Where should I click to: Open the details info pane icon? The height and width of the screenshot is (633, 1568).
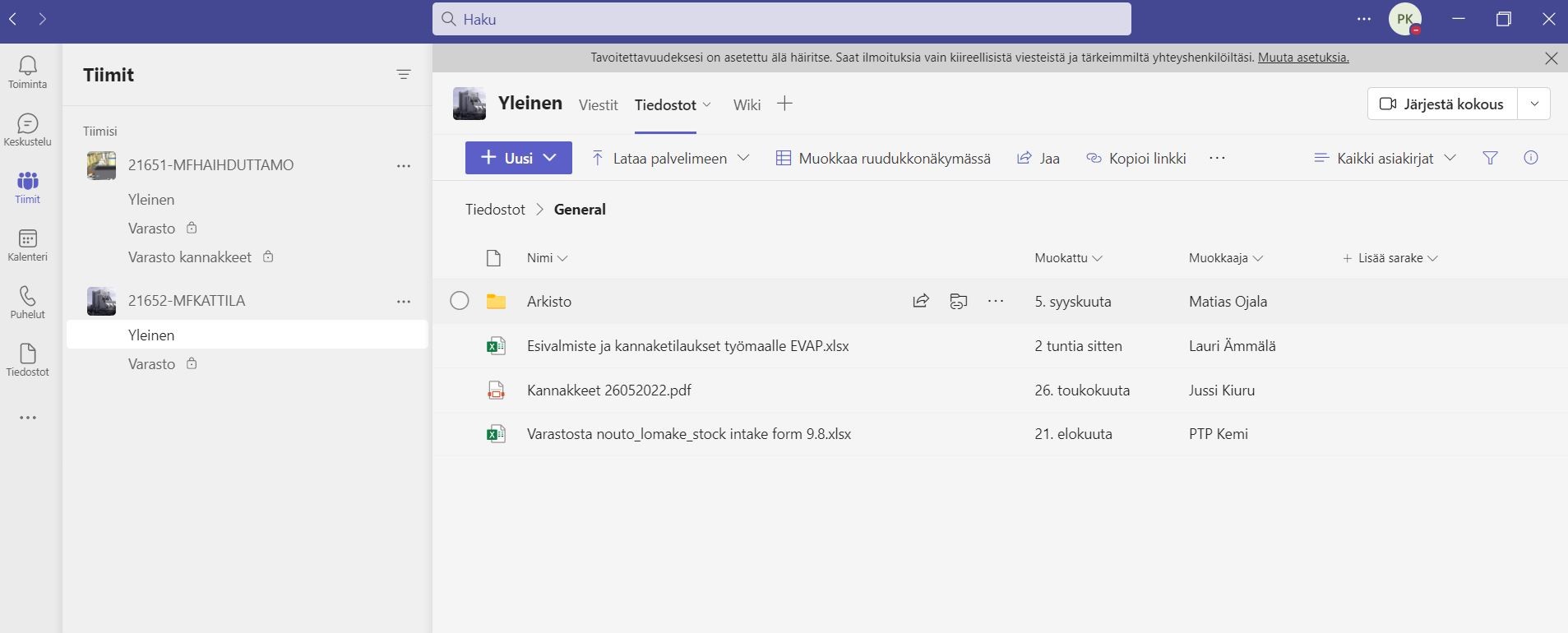click(1531, 158)
